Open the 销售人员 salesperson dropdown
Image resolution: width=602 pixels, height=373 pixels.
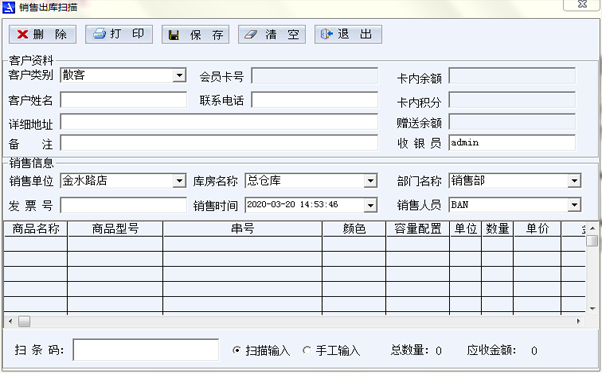[574, 205]
